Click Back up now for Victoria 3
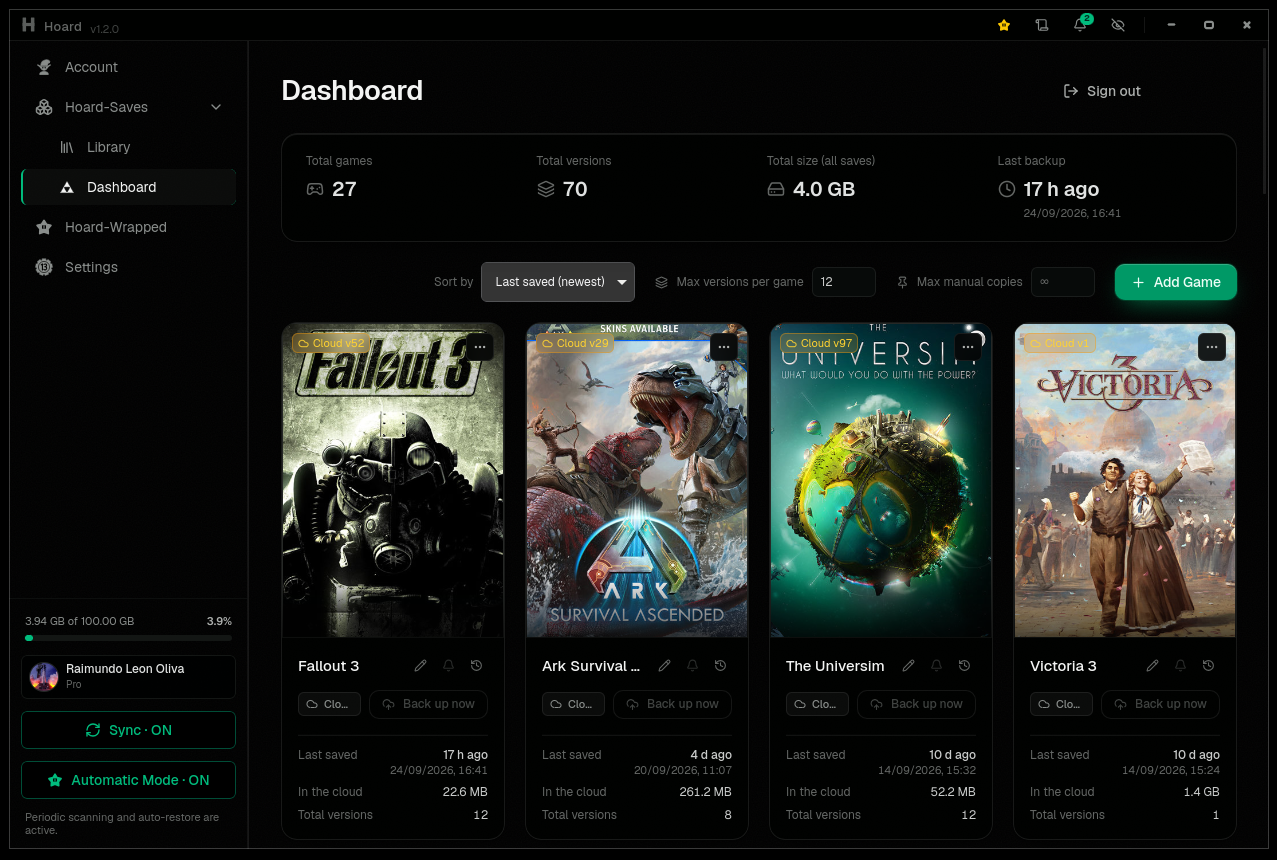The width and height of the screenshot is (1277, 860). [x=1161, y=704]
